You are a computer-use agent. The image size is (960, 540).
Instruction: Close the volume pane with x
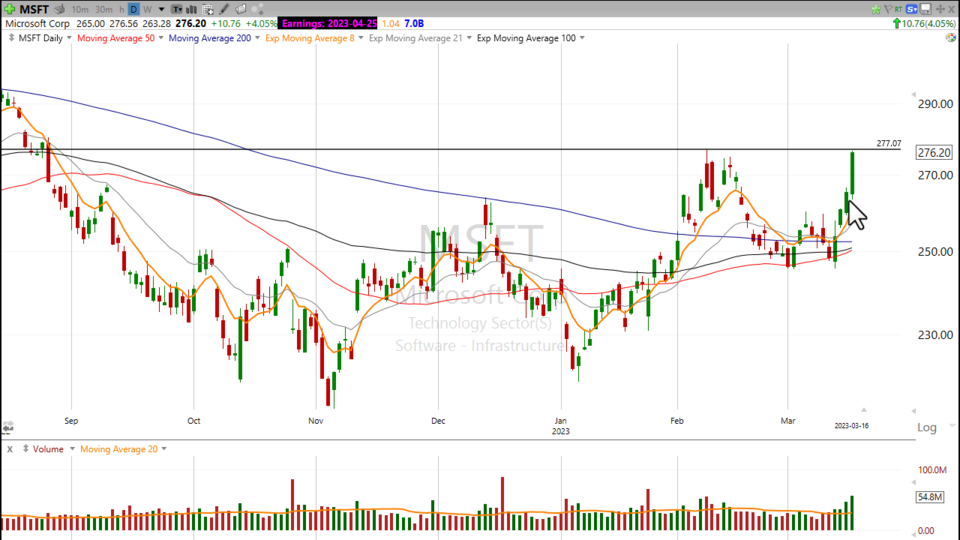click(9, 449)
